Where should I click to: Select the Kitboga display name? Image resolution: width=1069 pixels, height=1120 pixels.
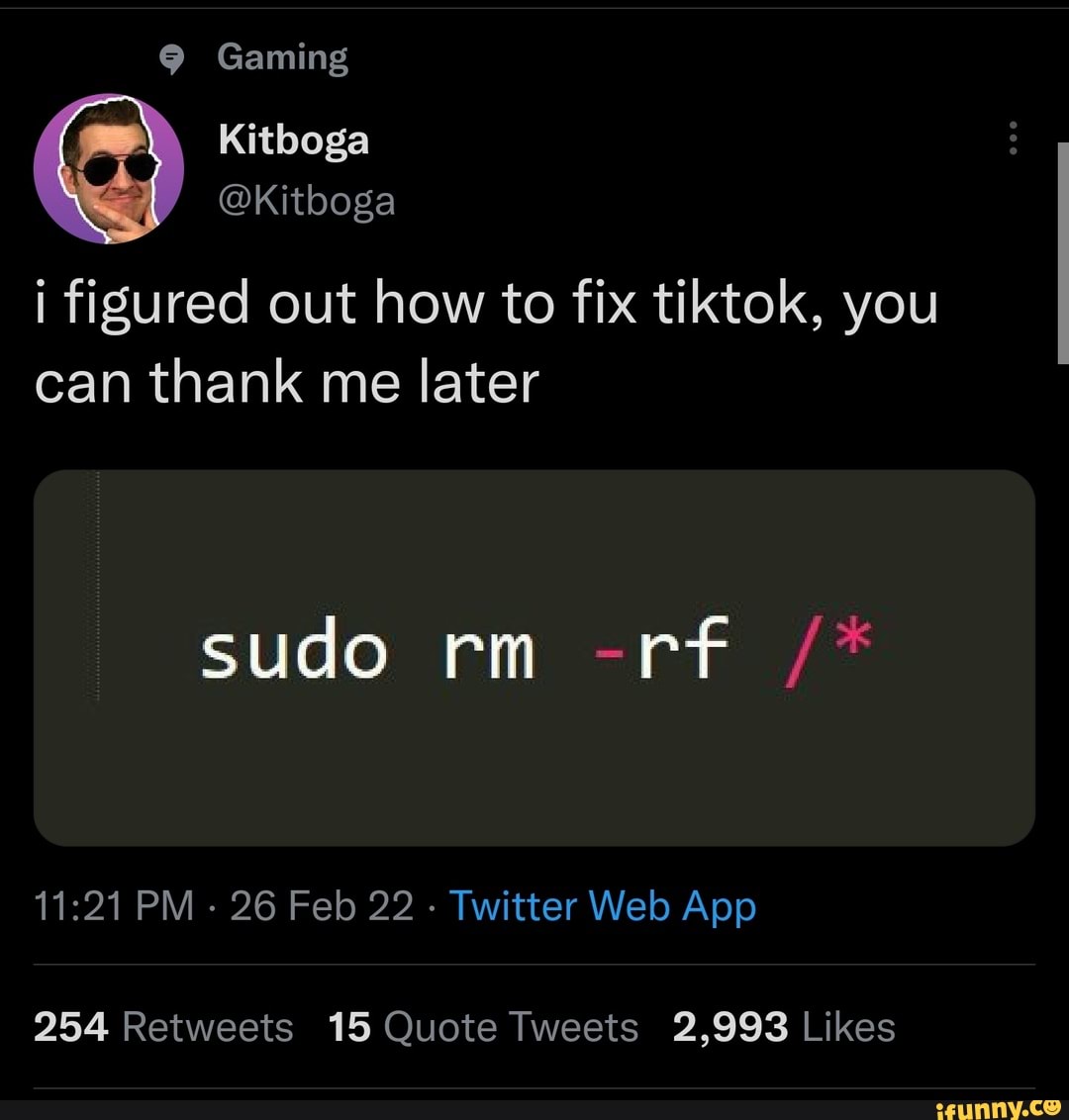tap(293, 140)
